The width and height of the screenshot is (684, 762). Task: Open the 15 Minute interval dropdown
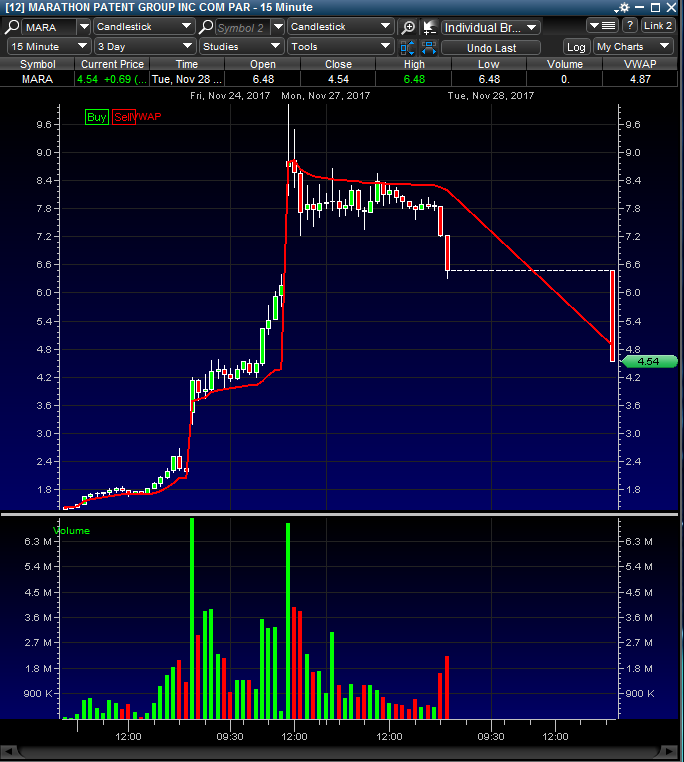tap(49, 47)
